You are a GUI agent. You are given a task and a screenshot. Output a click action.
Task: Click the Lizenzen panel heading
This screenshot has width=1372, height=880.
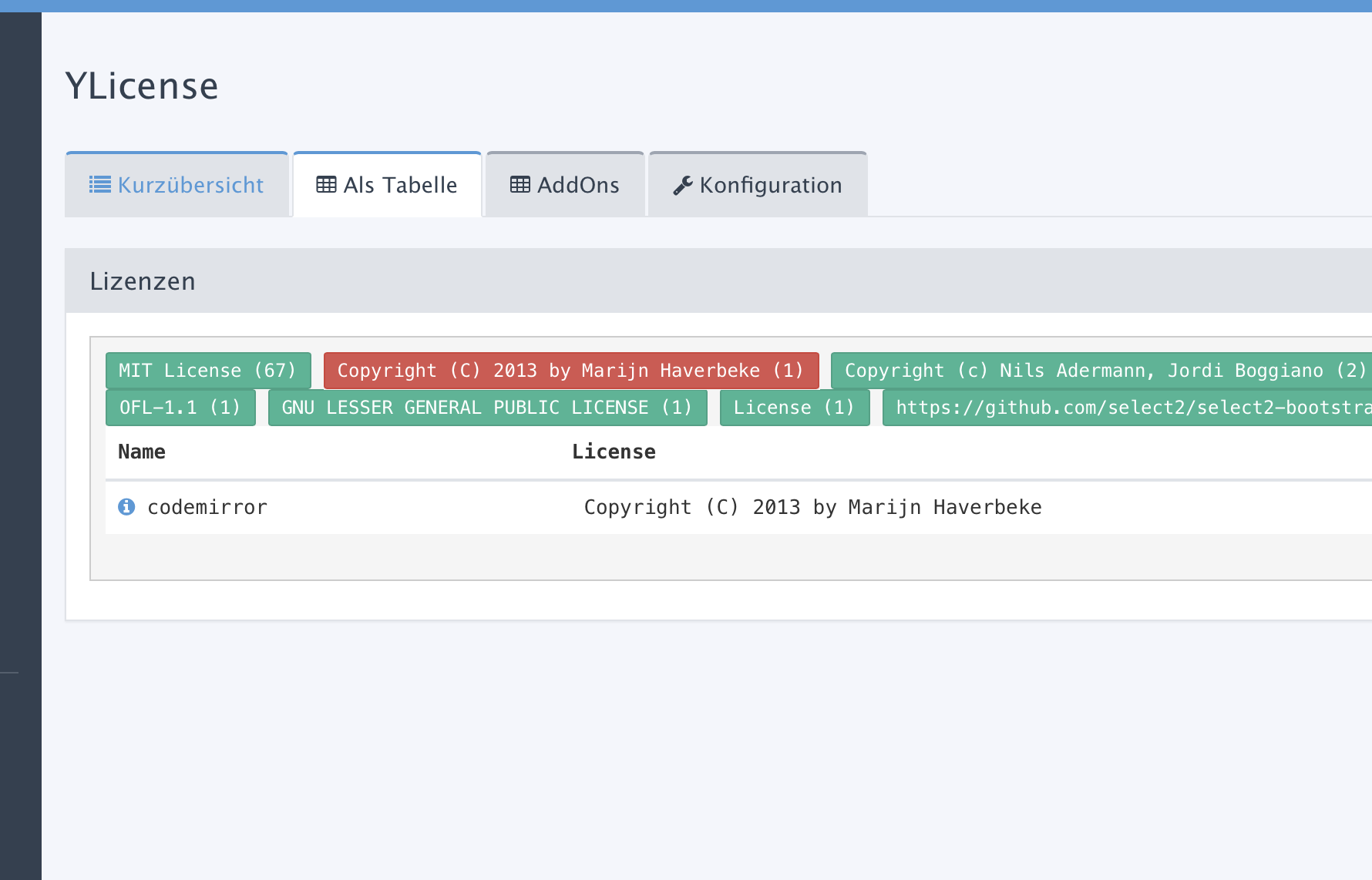(143, 281)
